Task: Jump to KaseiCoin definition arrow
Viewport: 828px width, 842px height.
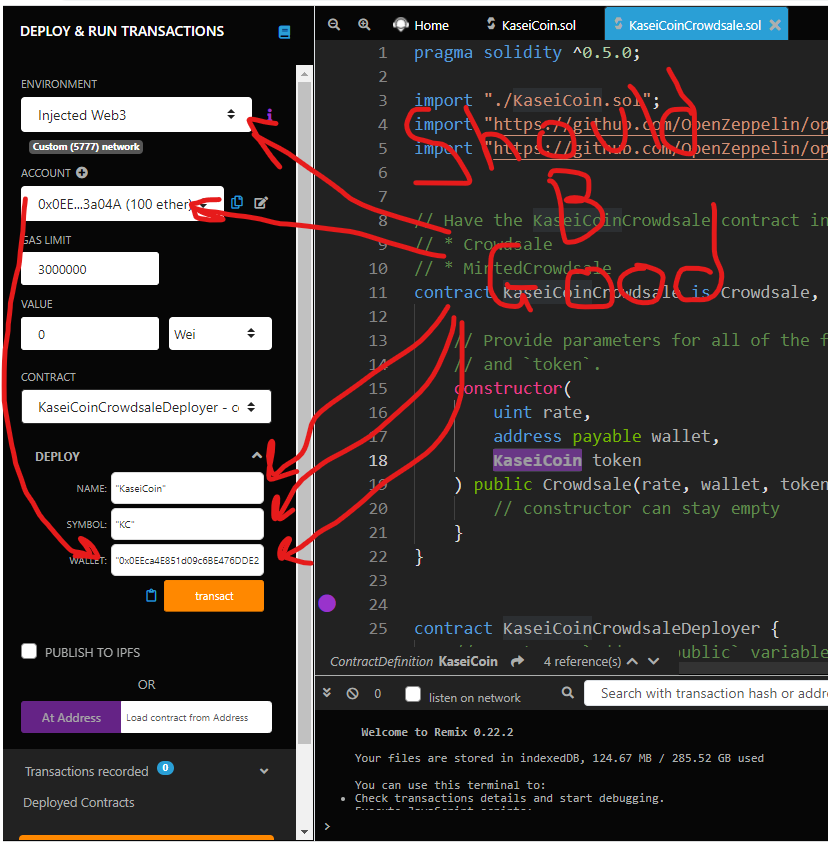Action: (x=518, y=661)
